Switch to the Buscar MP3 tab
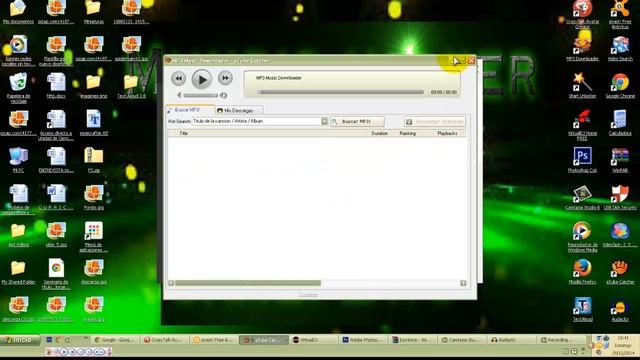Screen dimensions: 640x360 point(190,110)
